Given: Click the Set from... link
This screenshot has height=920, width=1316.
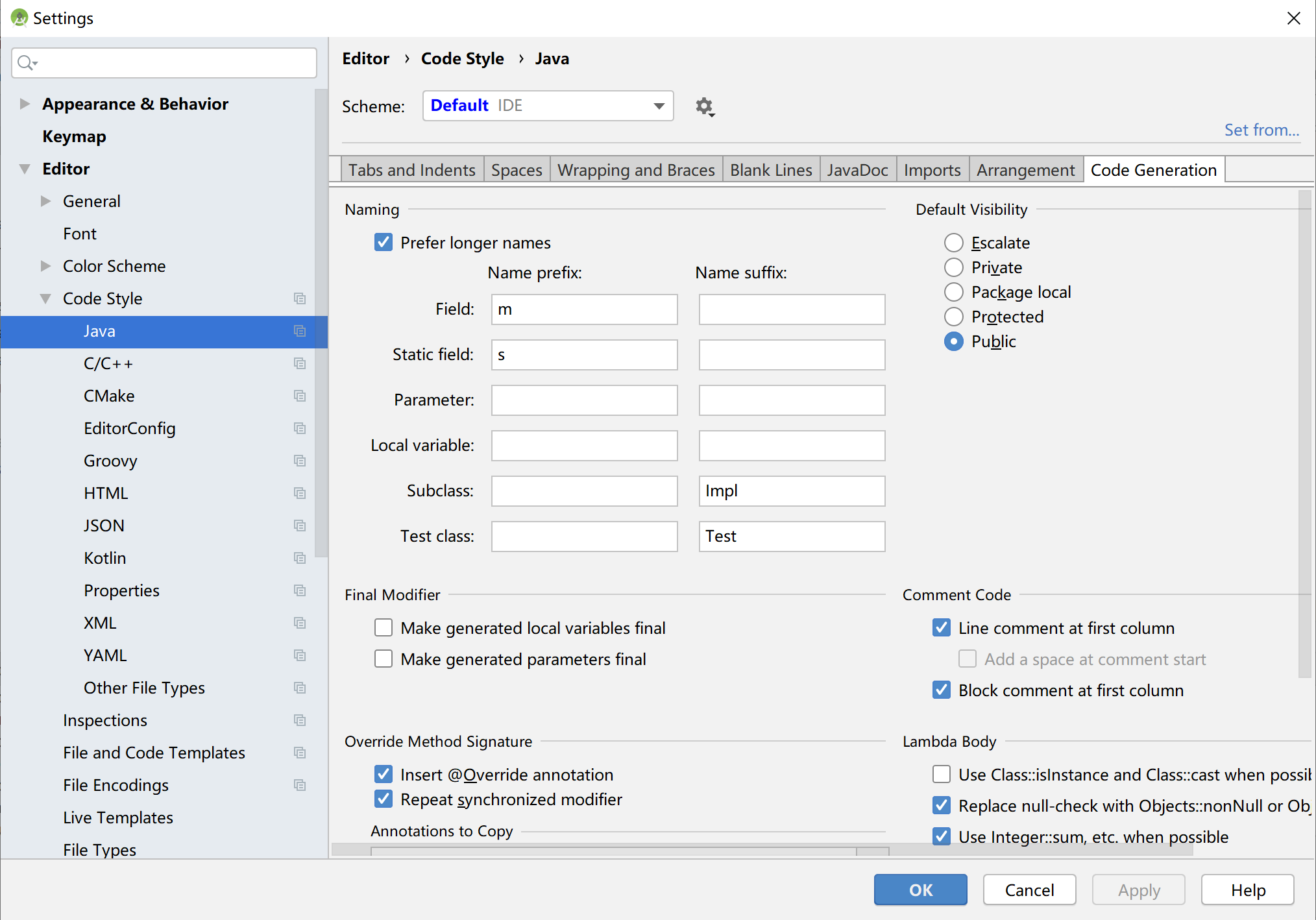Looking at the screenshot, I should point(1261,130).
